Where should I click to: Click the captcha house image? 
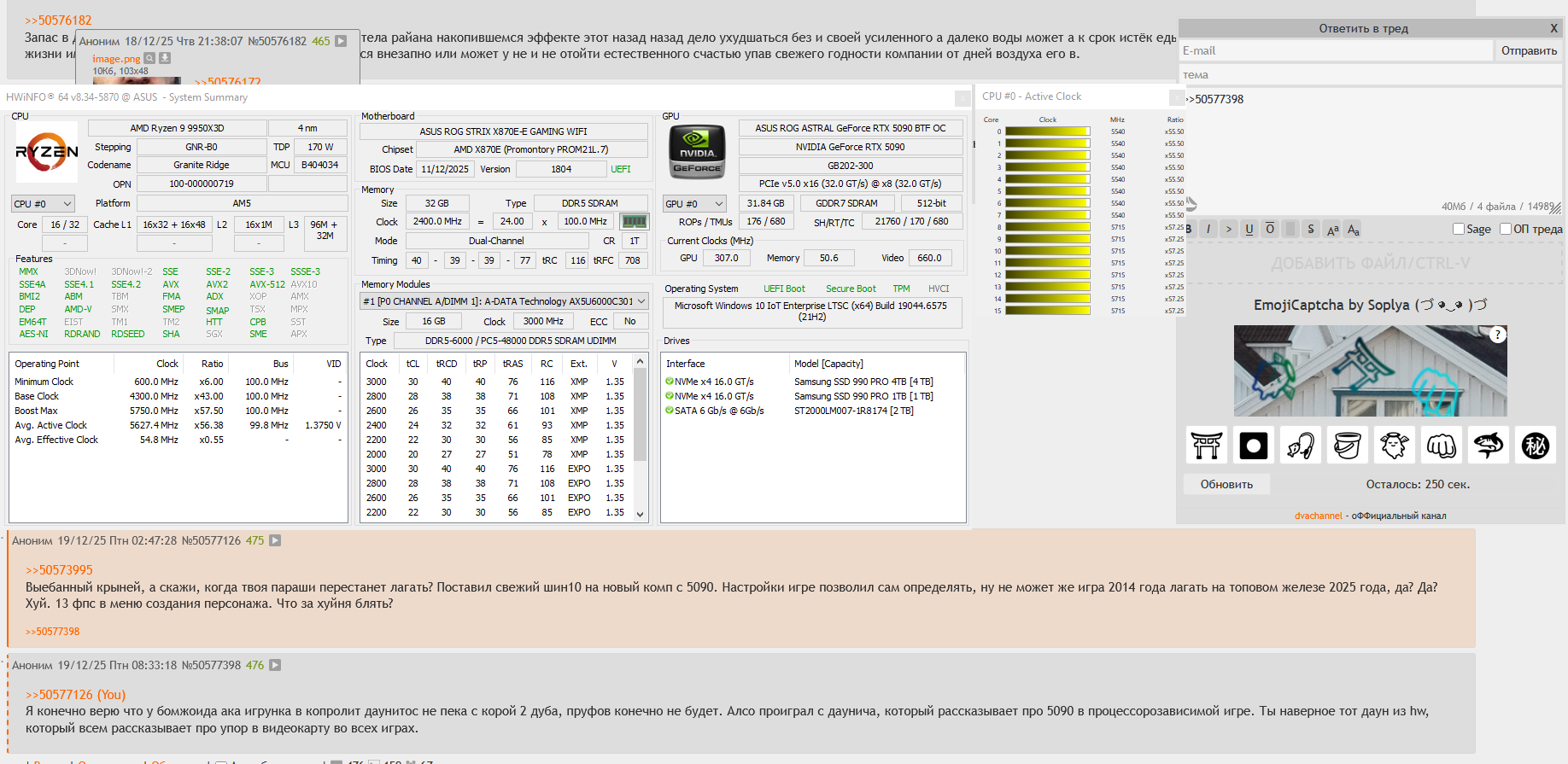click(1370, 370)
